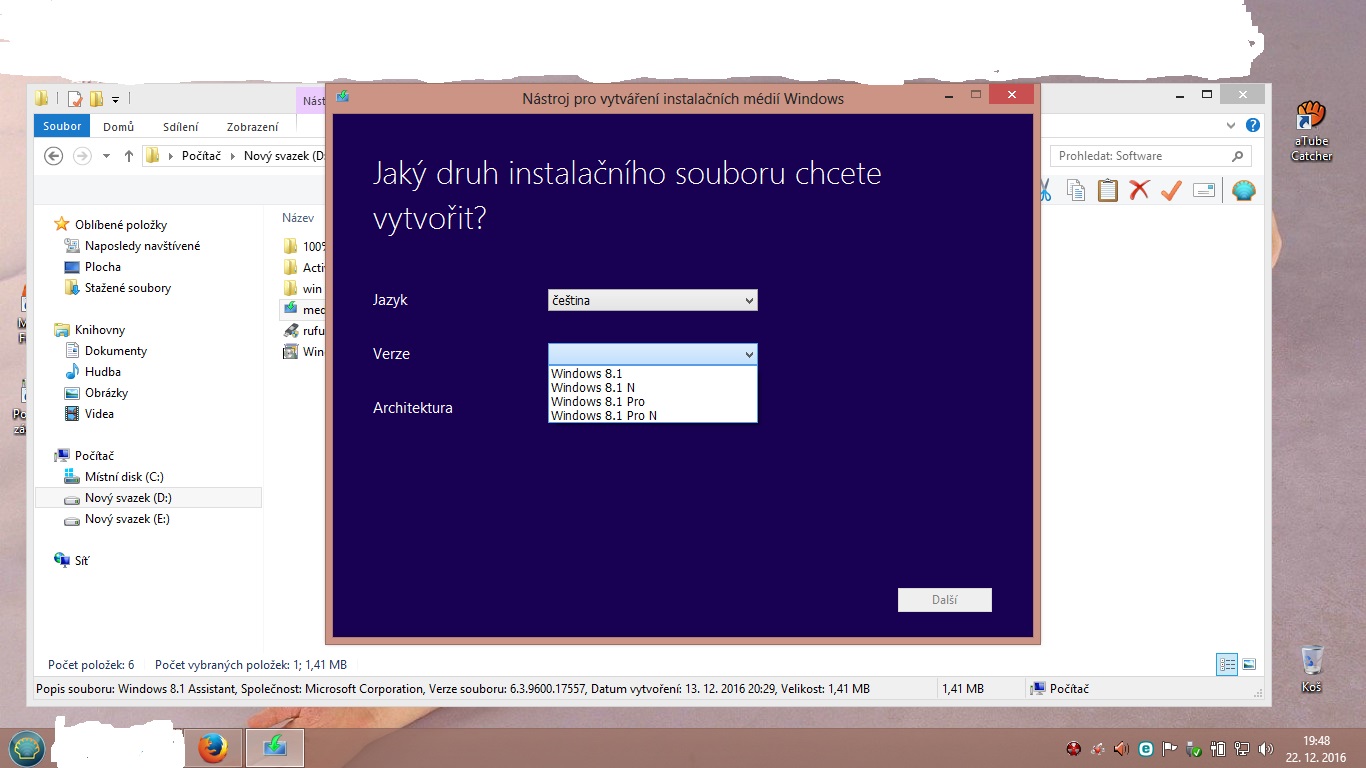
Task: Open the Obrázky library
Action: tap(107, 393)
